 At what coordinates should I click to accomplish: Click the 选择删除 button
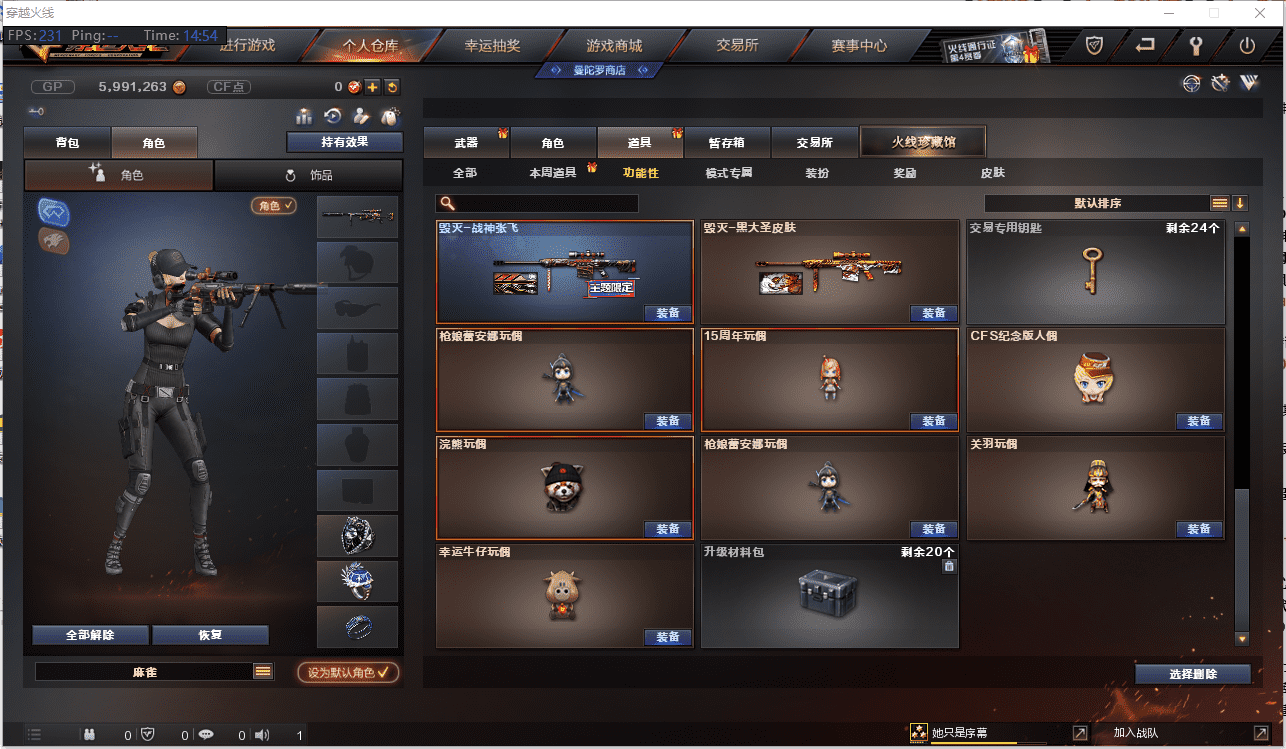click(x=1193, y=674)
